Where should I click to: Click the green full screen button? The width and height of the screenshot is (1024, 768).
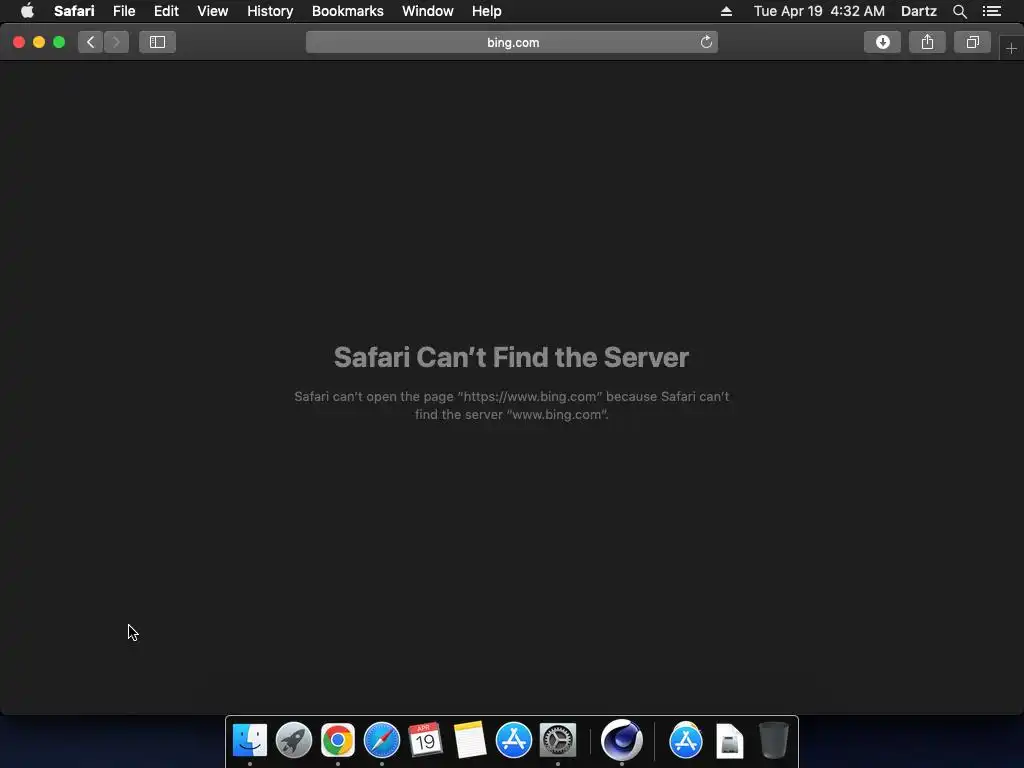(x=59, y=42)
